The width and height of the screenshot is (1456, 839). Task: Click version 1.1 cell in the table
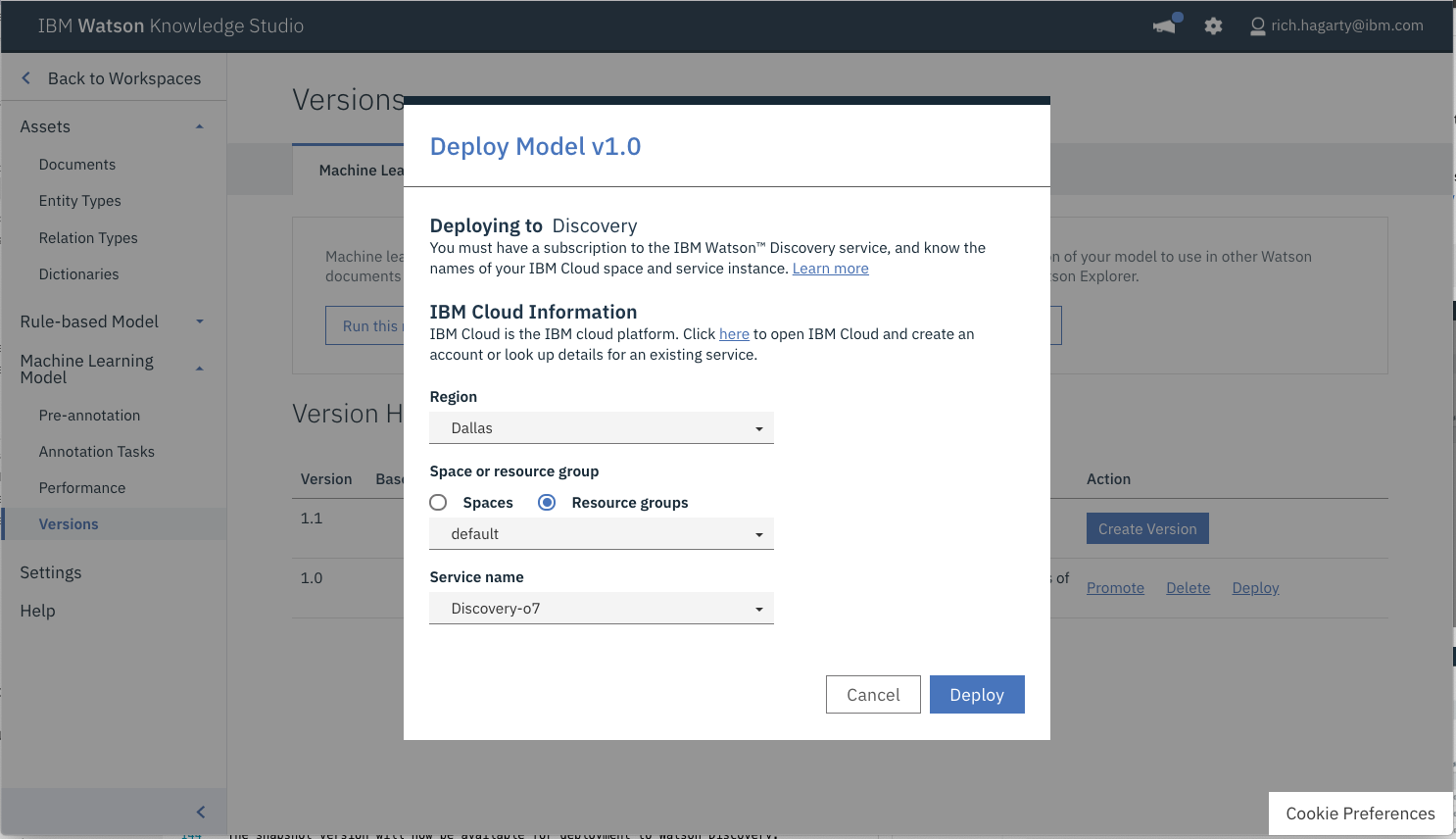pyautogui.click(x=312, y=518)
